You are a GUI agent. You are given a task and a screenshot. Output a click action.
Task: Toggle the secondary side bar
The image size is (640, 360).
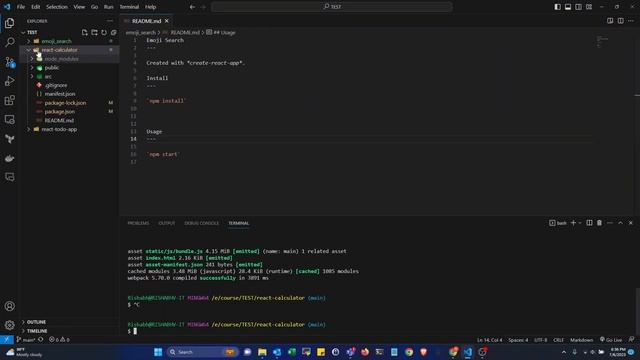(x=578, y=7)
